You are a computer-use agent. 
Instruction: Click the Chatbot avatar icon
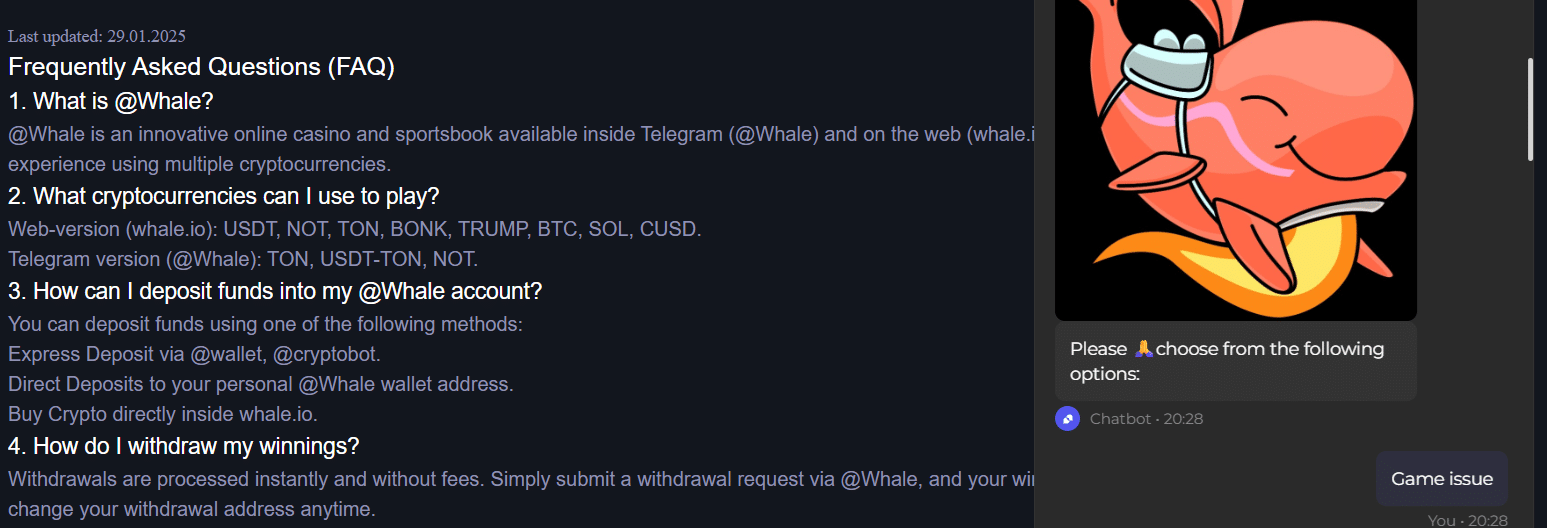click(1067, 419)
